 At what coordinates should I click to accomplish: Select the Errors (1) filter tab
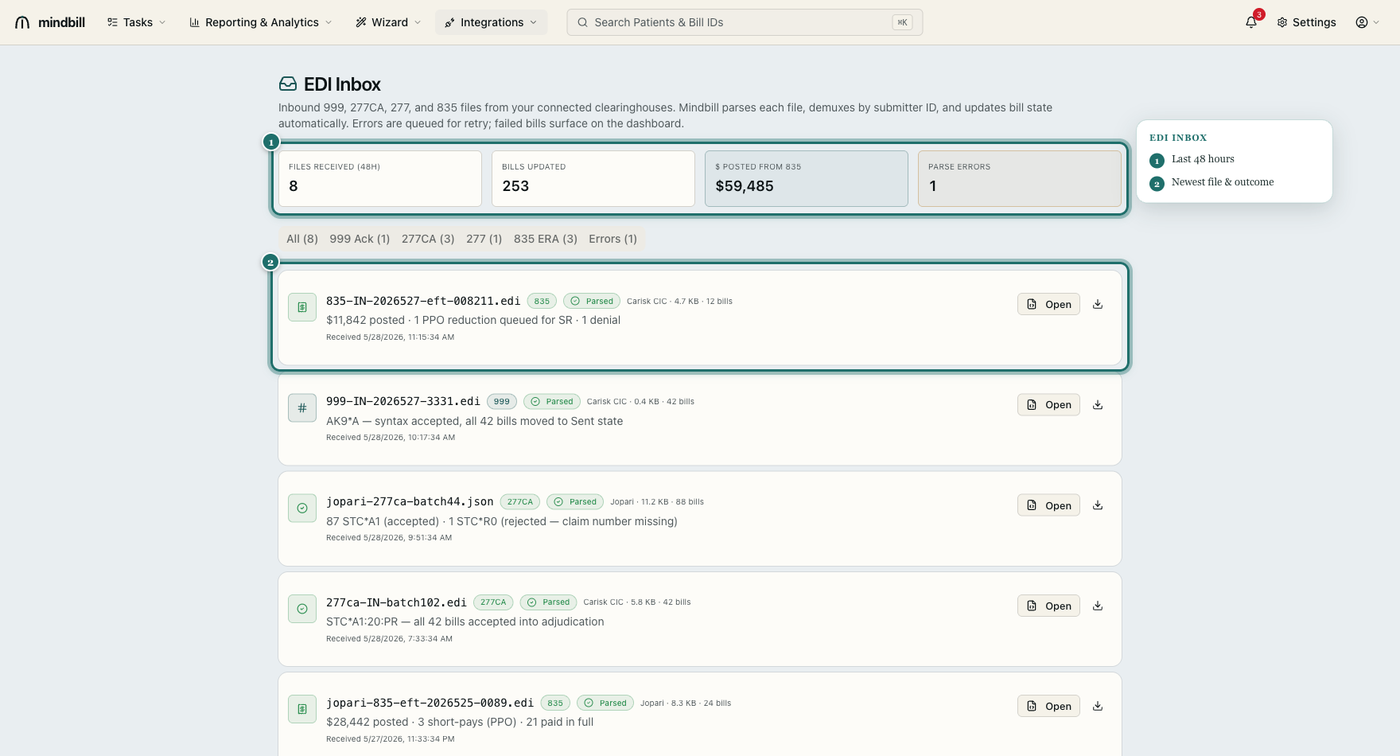click(613, 239)
